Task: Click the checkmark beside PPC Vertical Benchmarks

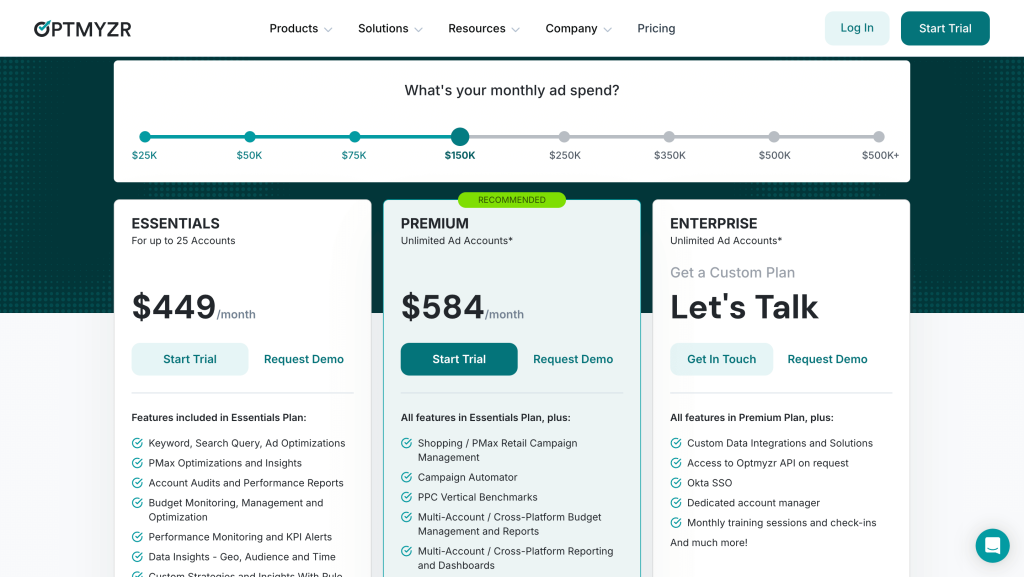Action: (x=406, y=497)
